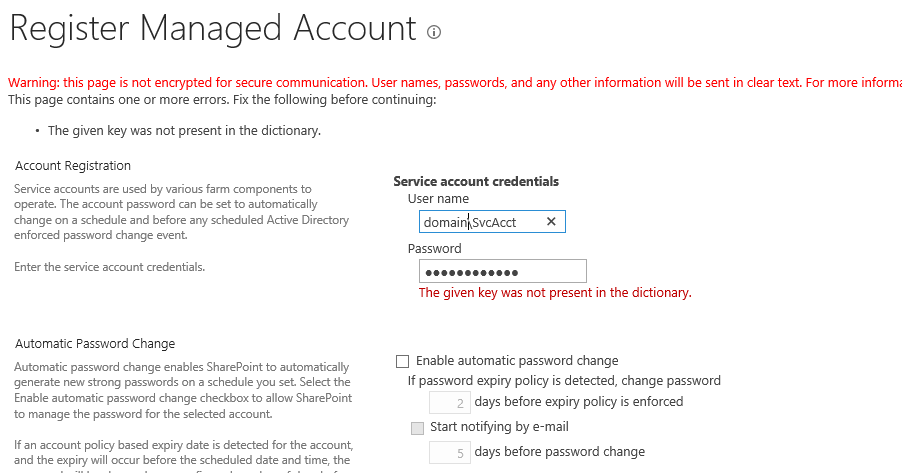
Task: Click the Enable automatic password change label text
Action: [x=517, y=361]
